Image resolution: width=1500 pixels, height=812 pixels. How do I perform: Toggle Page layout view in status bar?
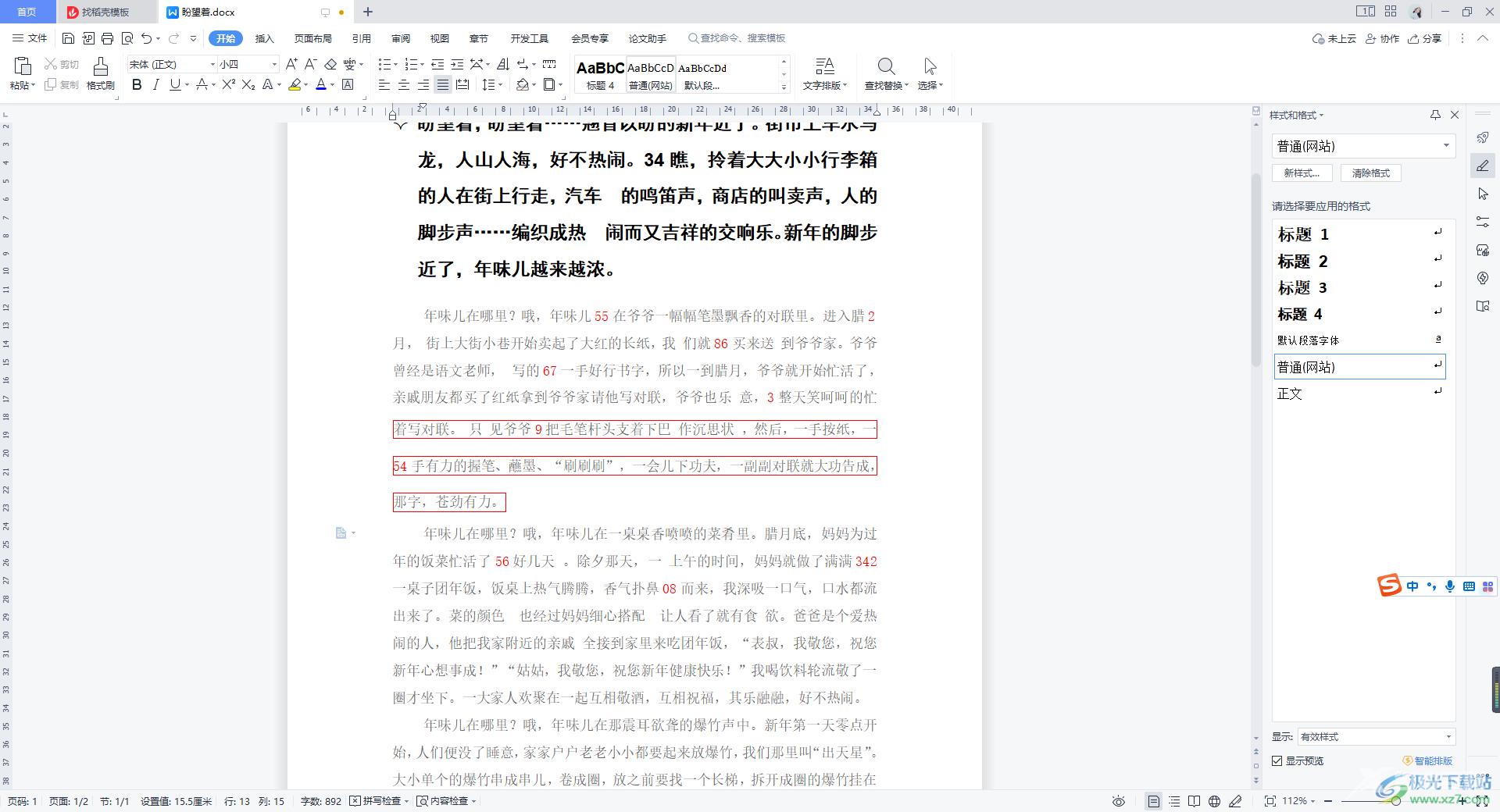[1153, 801]
